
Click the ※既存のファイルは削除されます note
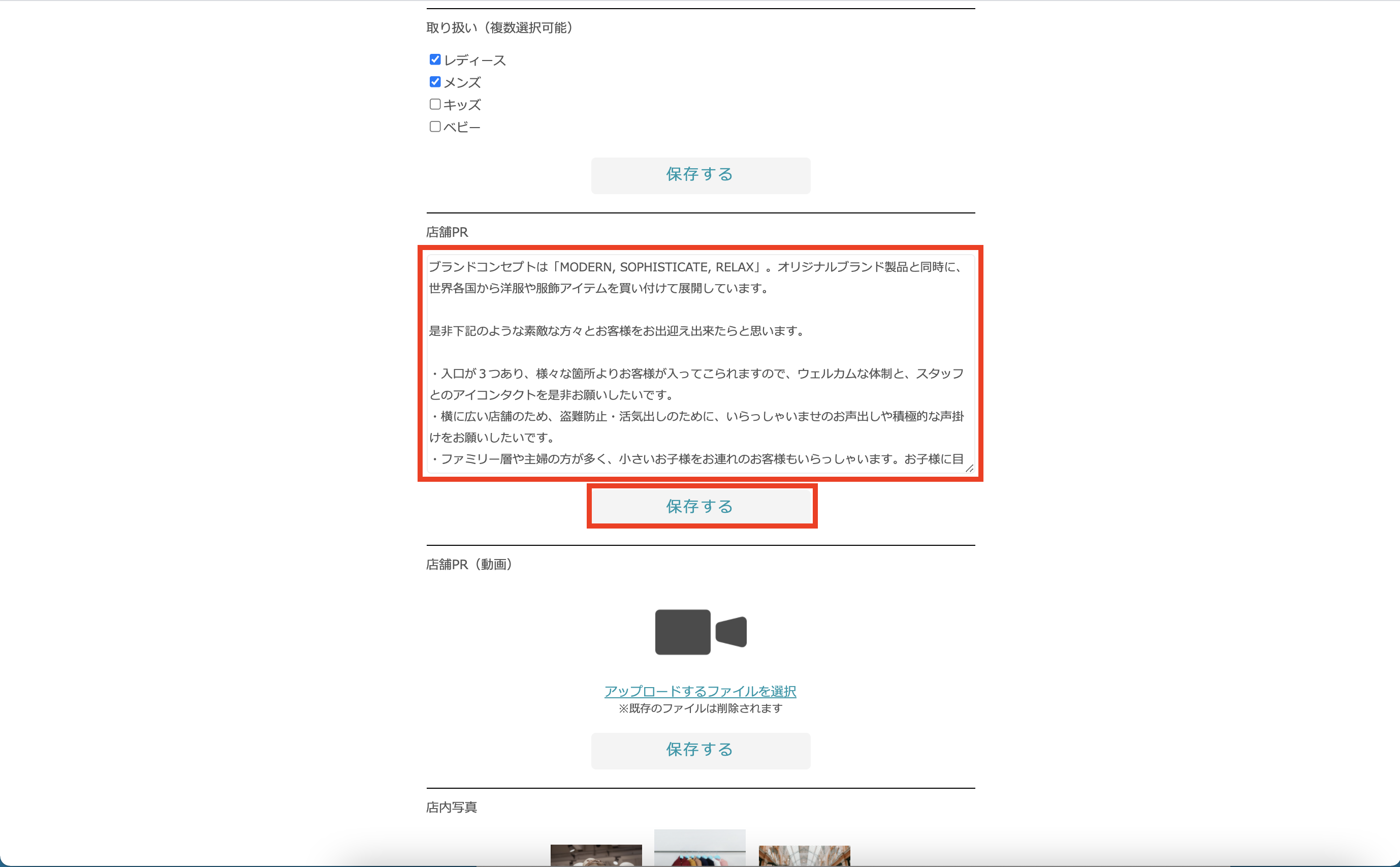coord(701,708)
